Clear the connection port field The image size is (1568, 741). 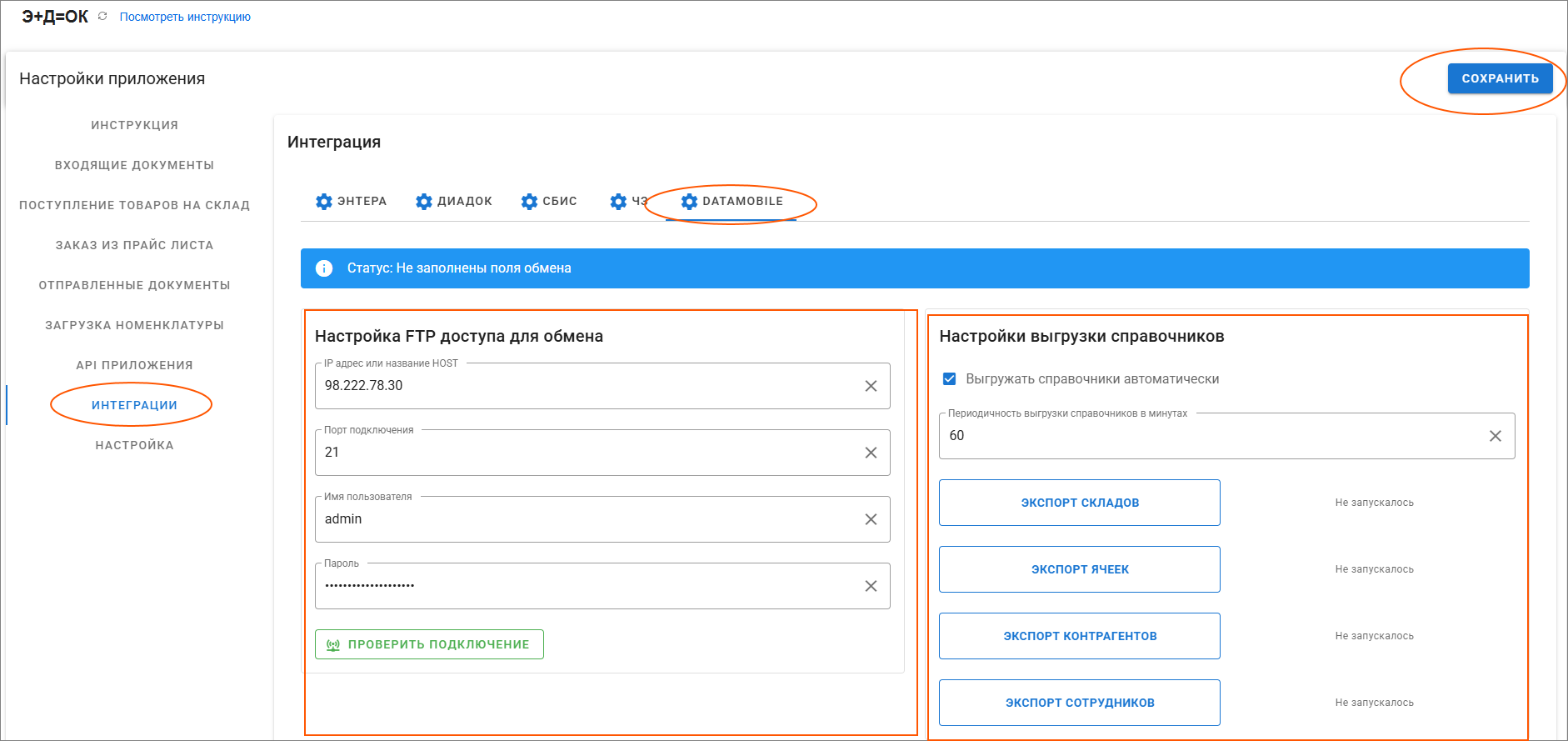[871, 453]
